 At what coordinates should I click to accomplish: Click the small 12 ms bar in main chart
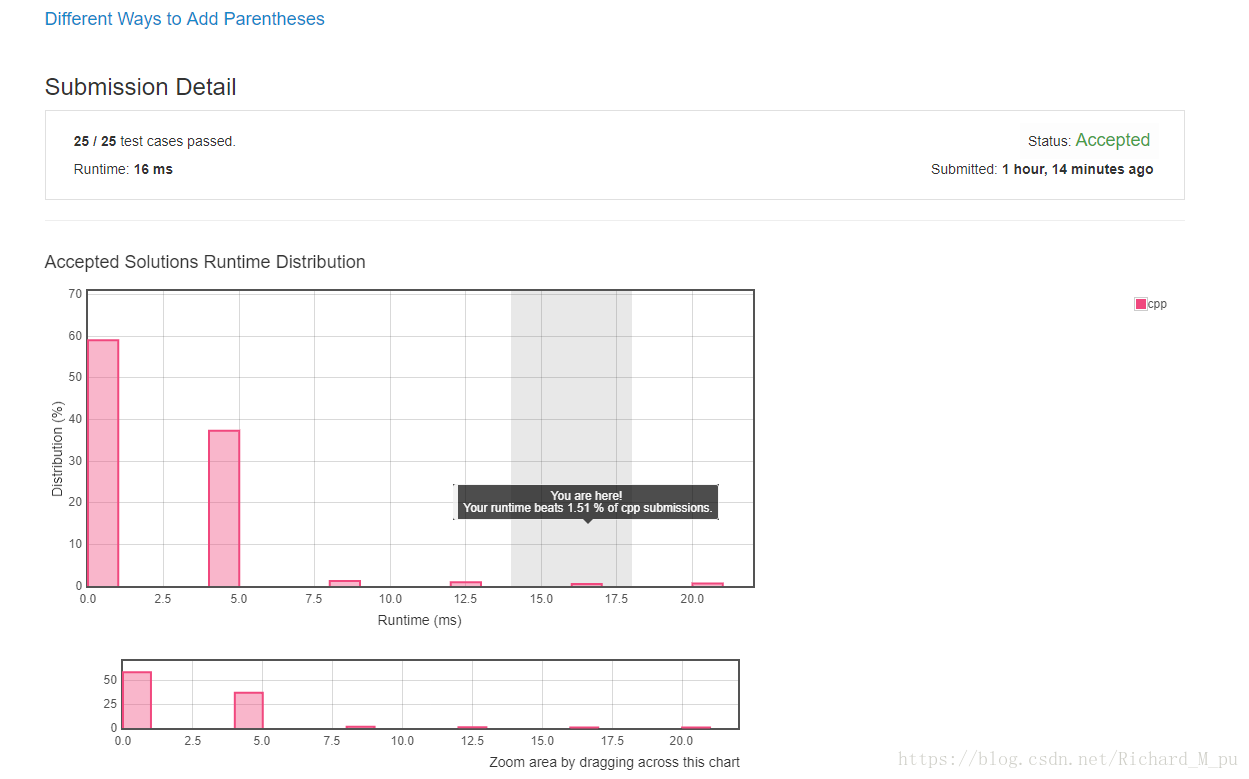click(466, 583)
